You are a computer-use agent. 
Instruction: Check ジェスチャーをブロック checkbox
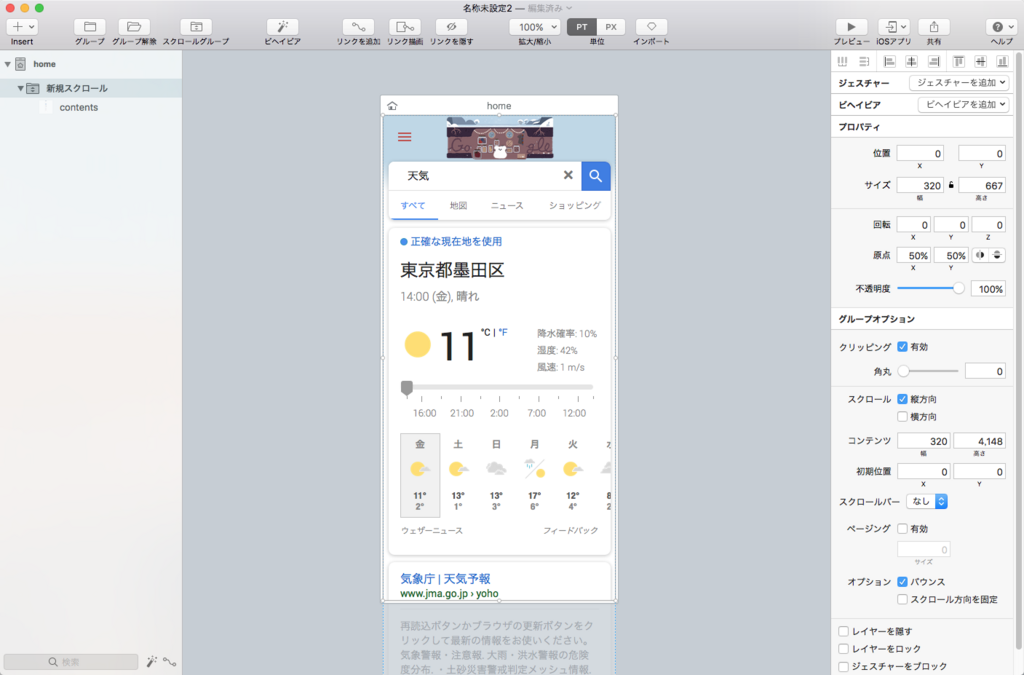[x=844, y=667]
